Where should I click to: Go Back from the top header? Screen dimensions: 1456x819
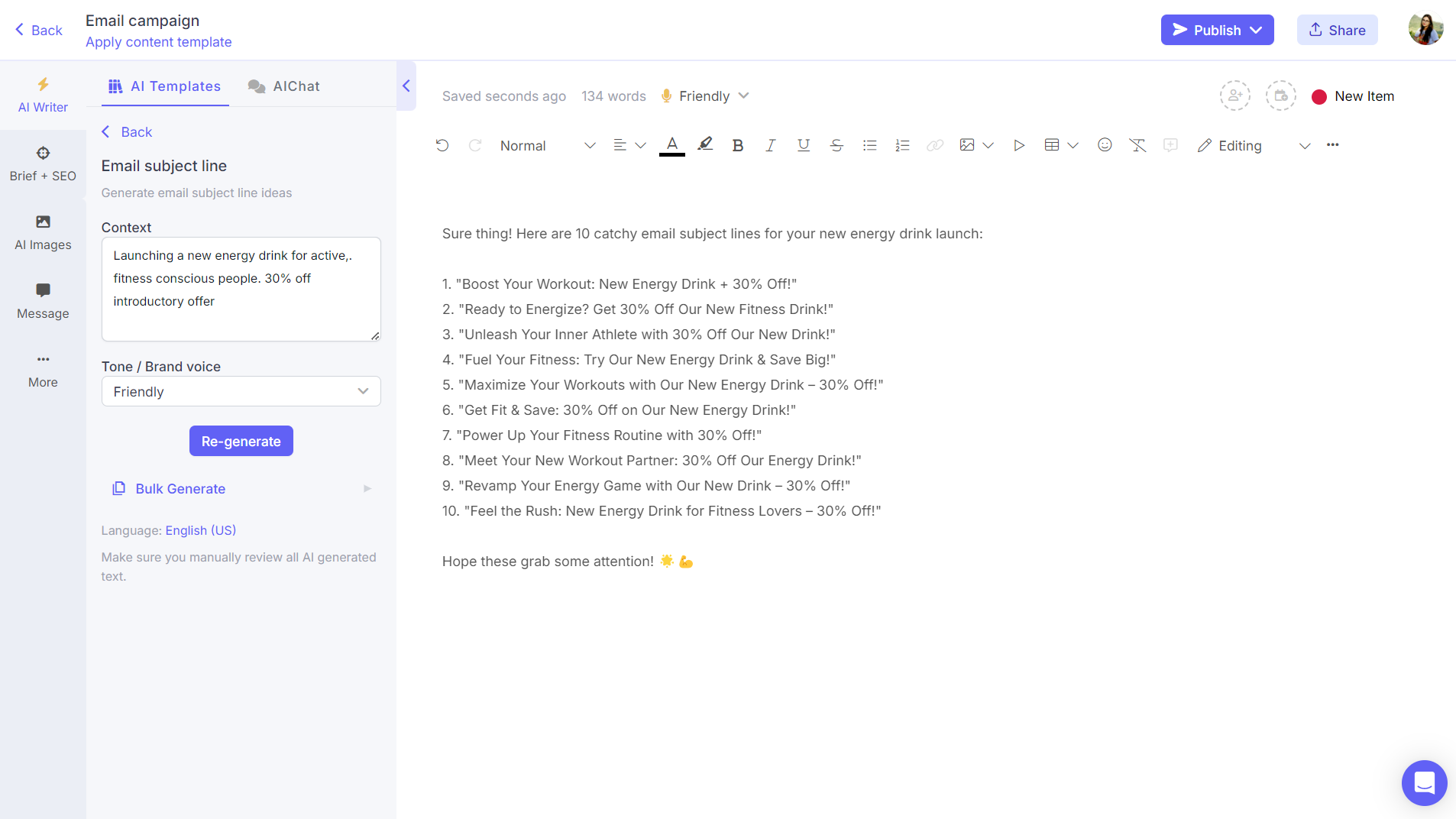(x=38, y=30)
